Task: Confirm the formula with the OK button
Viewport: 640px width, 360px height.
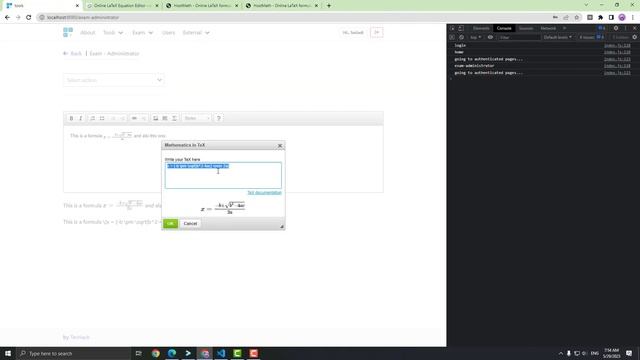Action: [x=171, y=224]
